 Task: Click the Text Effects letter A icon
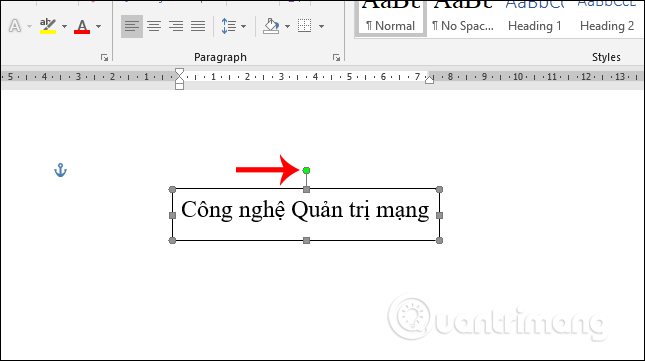15,26
